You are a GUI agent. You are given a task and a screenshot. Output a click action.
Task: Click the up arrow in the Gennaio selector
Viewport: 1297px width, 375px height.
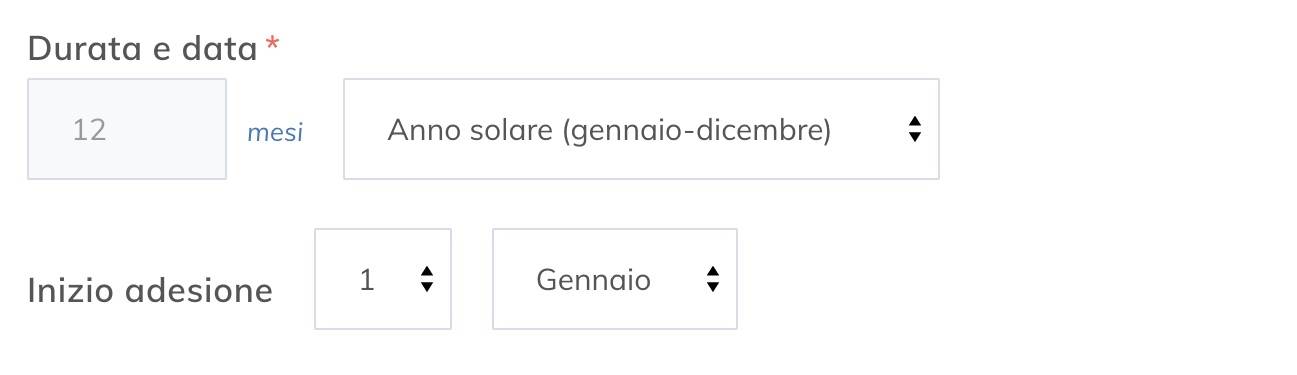click(x=712, y=272)
